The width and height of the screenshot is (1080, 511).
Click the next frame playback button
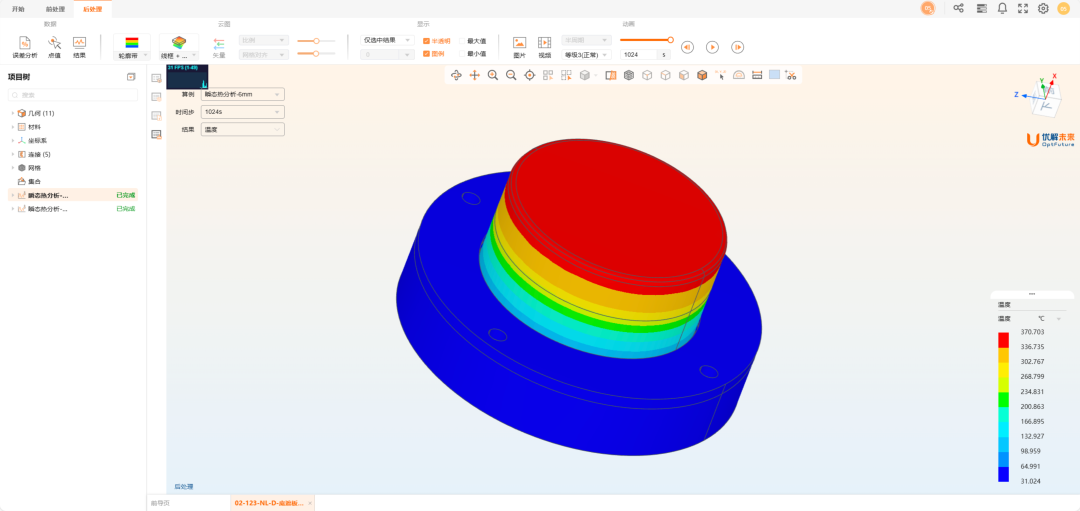(738, 48)
